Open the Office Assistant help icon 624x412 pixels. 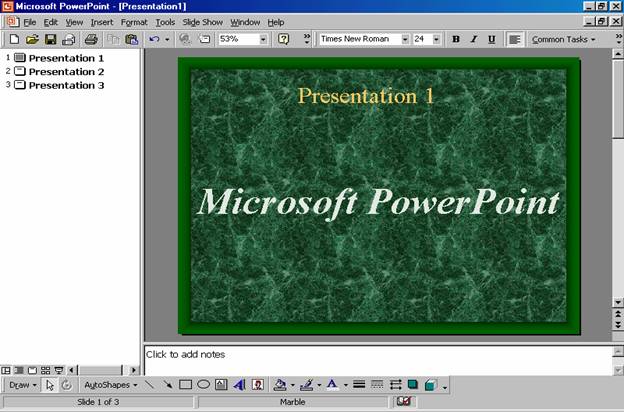[x=283, y=39]
